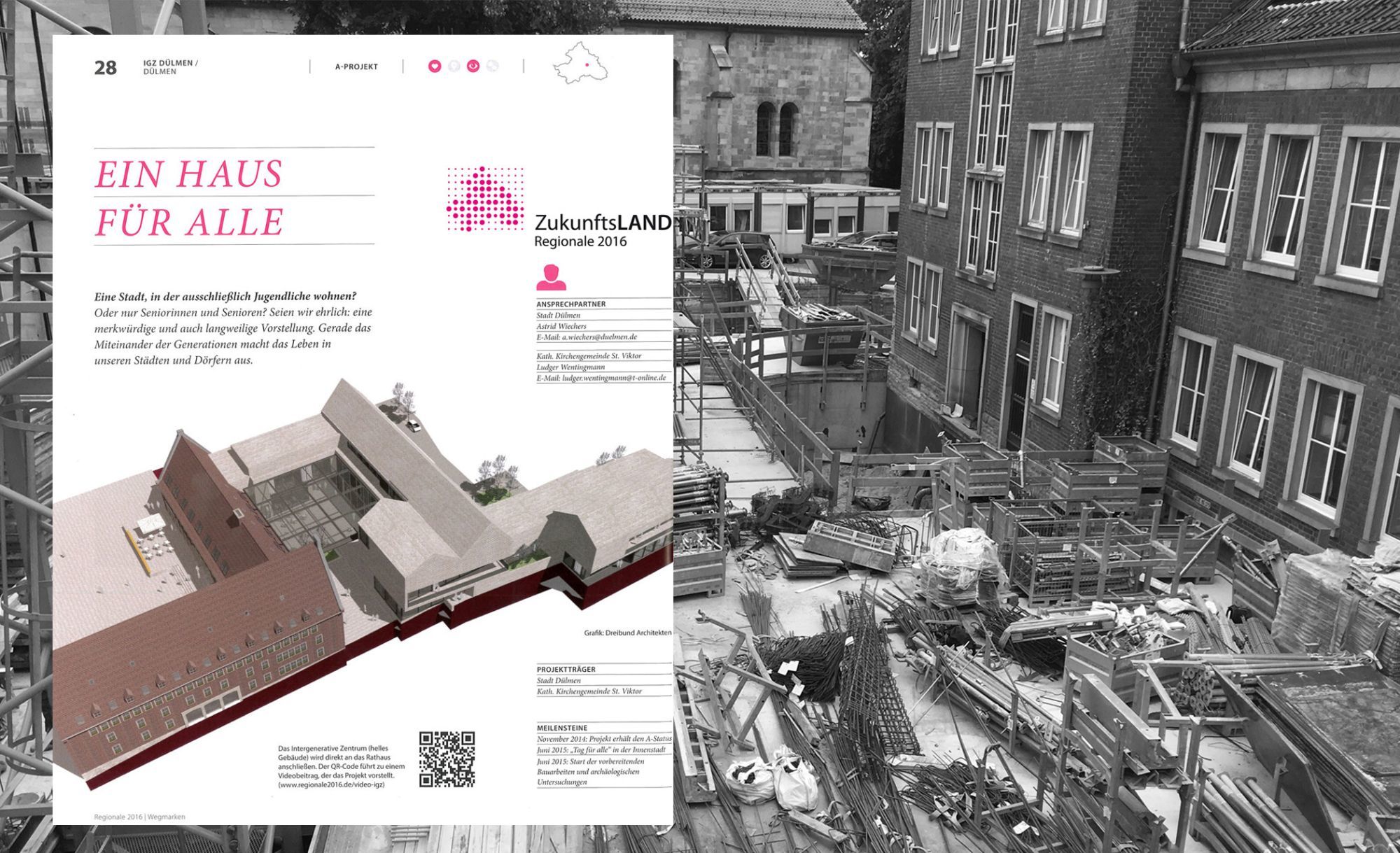Click the QR code on the page
Screen dimensions: 1400x853
(447, 759)
